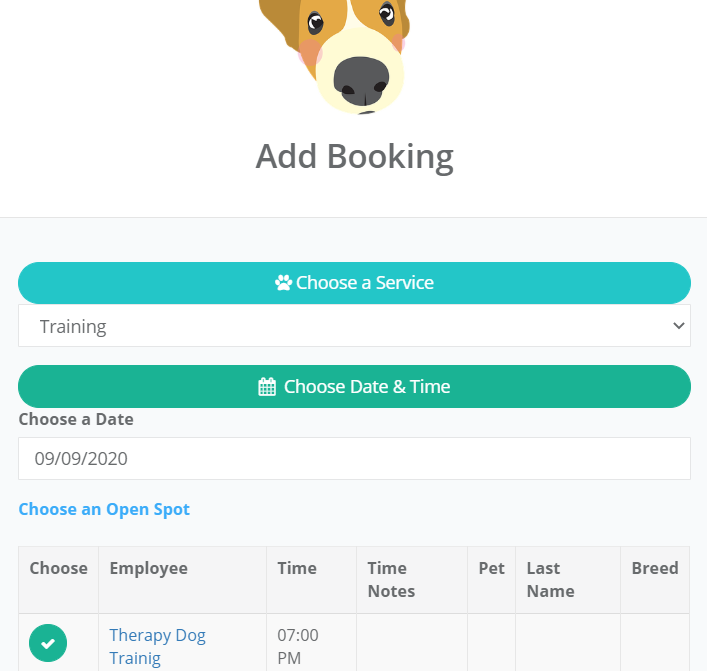Open the Therapy Dog Trainig employee link

157,647
